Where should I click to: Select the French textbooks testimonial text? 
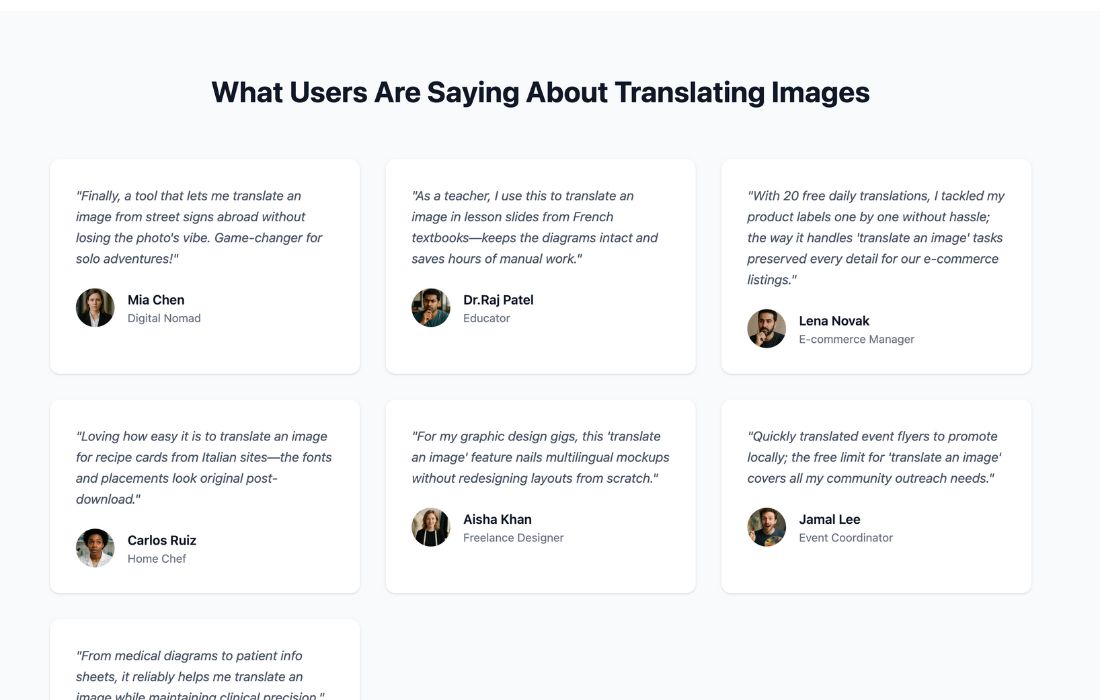click(x=535, y=227)
